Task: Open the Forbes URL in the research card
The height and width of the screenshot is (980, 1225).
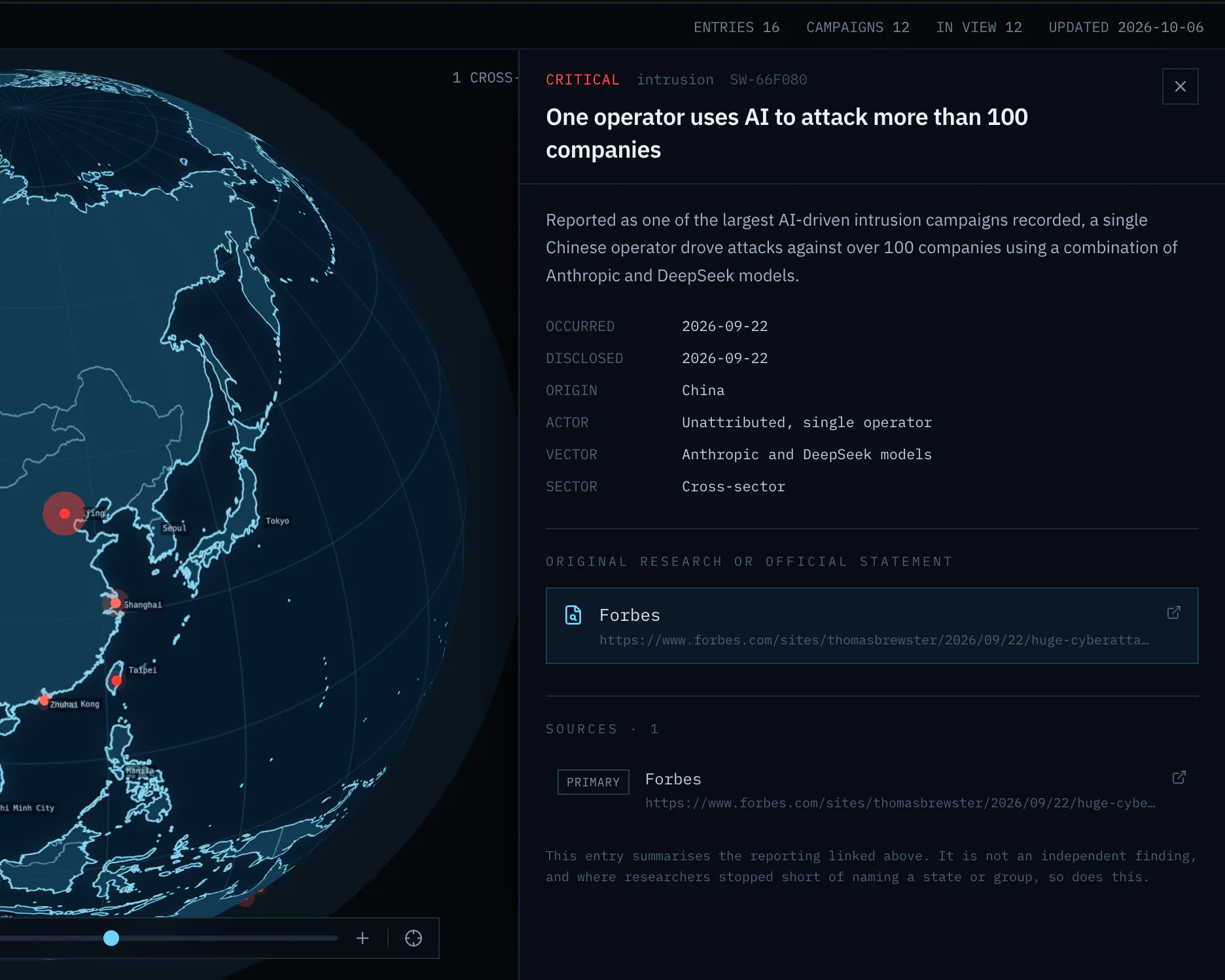Action: coord(874,640)
